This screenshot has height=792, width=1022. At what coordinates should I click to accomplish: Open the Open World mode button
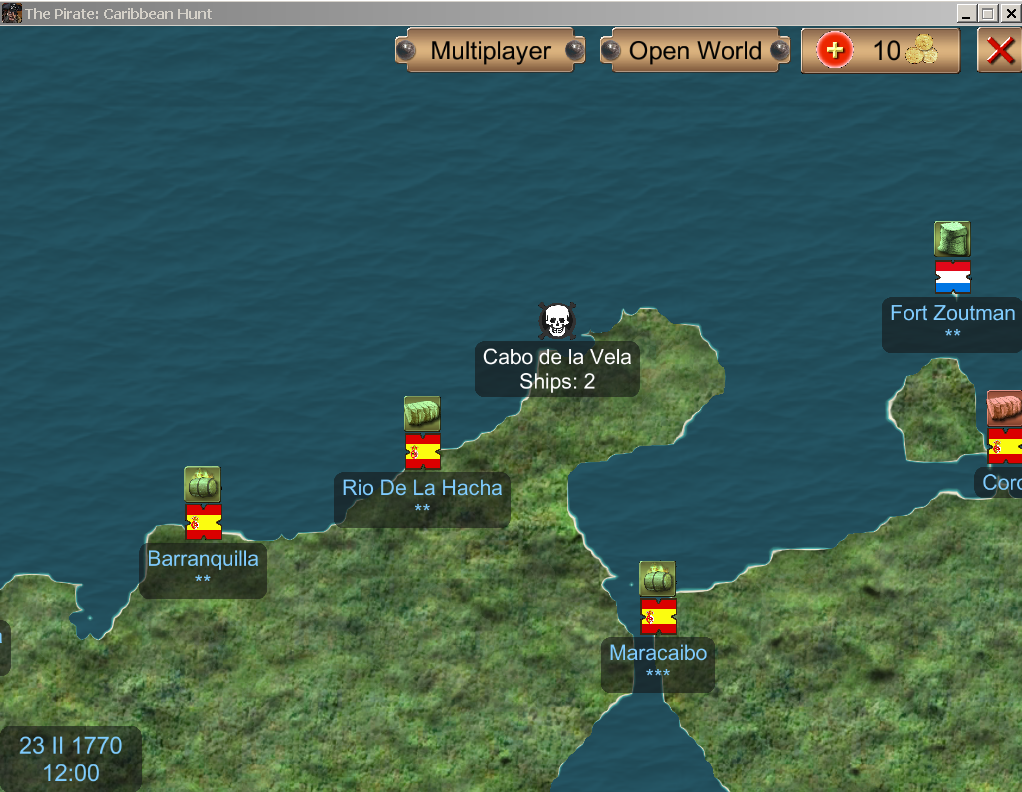(x=695, y=50)
